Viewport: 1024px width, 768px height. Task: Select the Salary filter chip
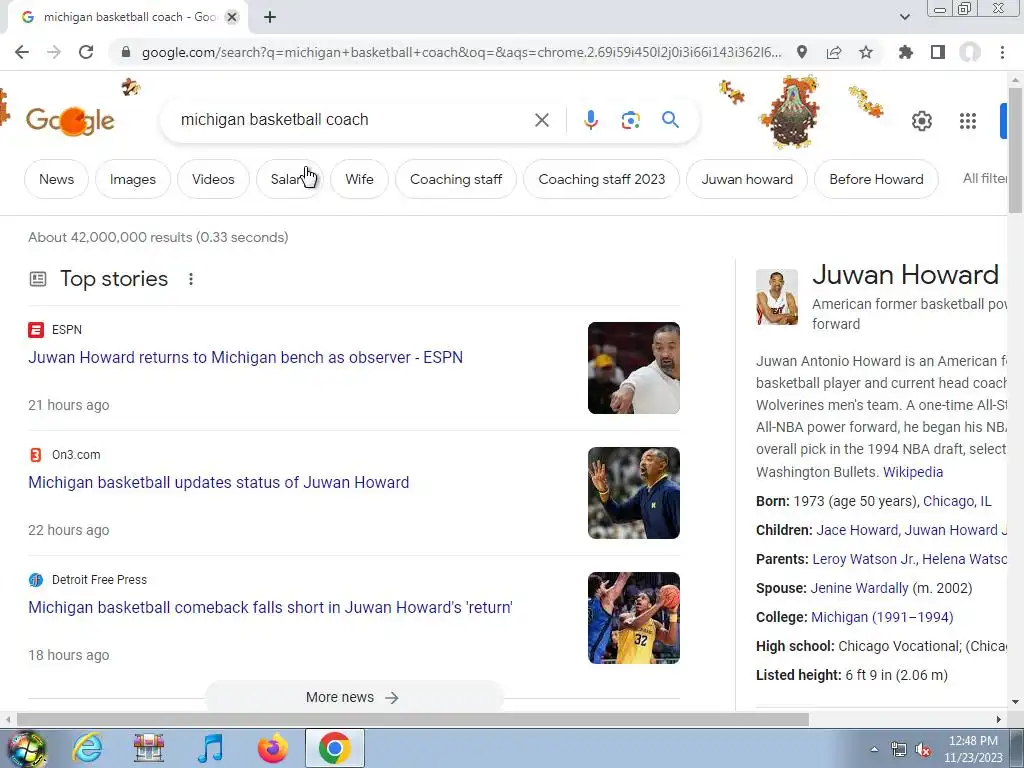(289, 179)
